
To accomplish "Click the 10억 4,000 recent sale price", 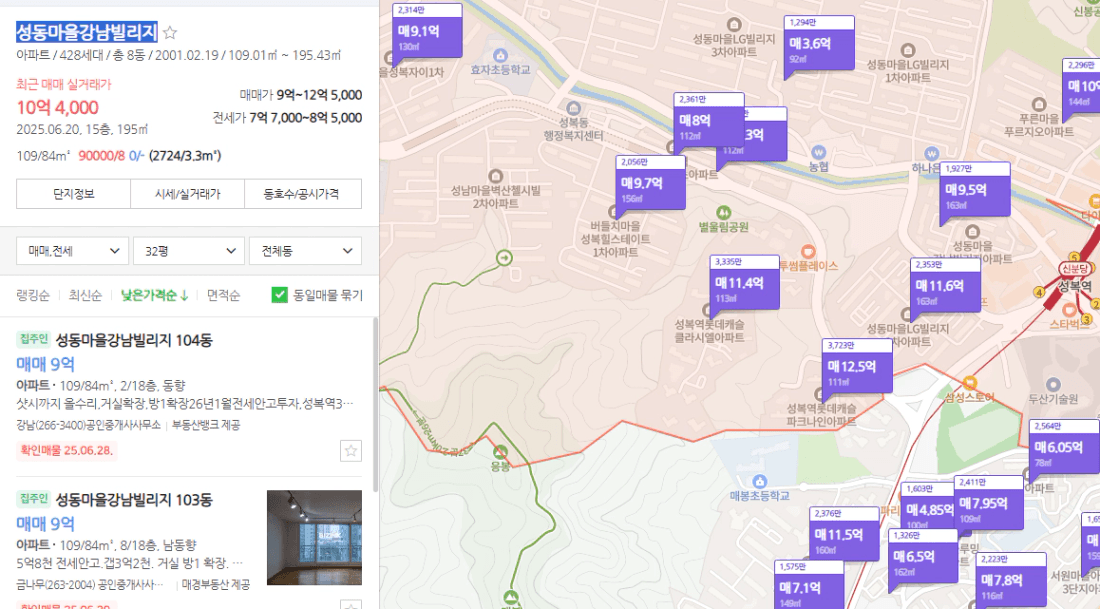I will (58, 107).
